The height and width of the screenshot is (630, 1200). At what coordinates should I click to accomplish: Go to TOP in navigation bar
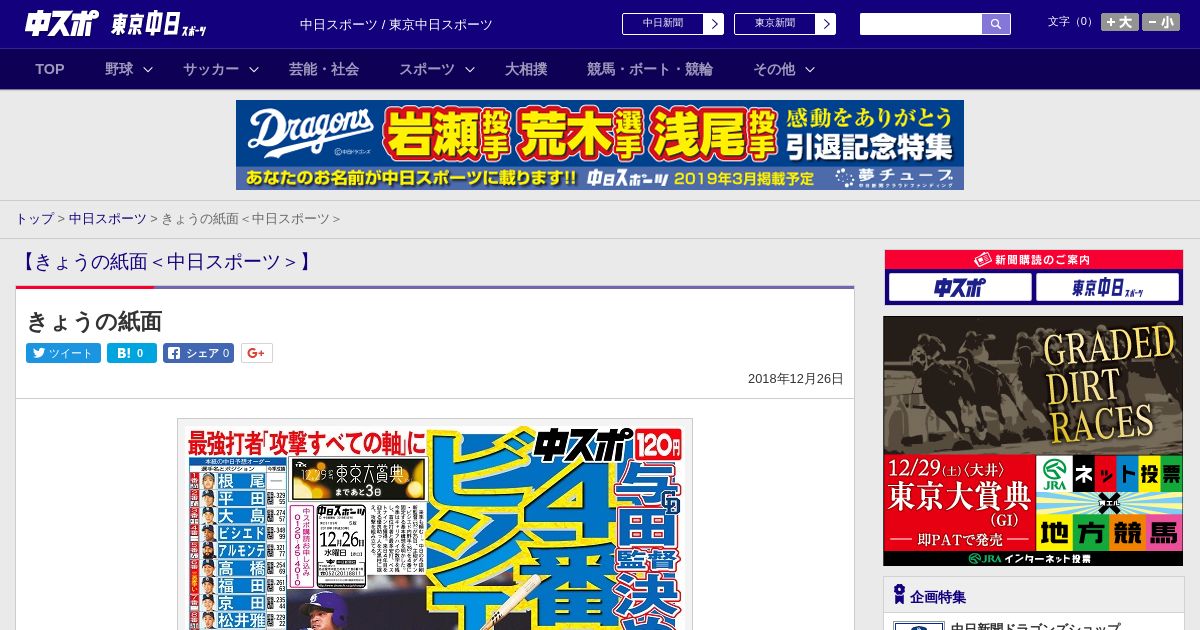(x=50, y=69)
